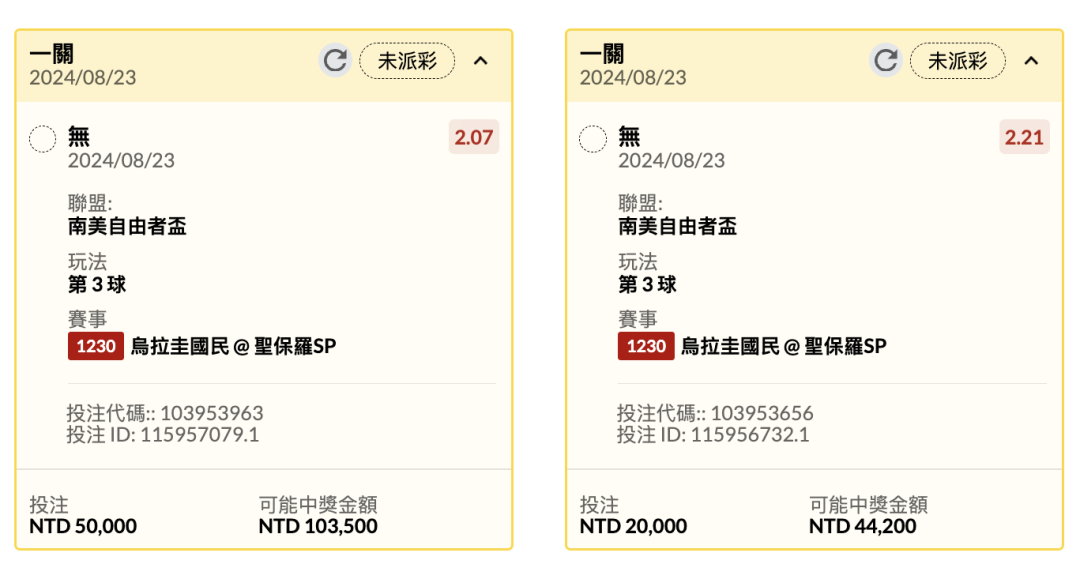Collapse the left 一關 bet card
Screen dimensions: 1080x579
[x=481, y=61]
